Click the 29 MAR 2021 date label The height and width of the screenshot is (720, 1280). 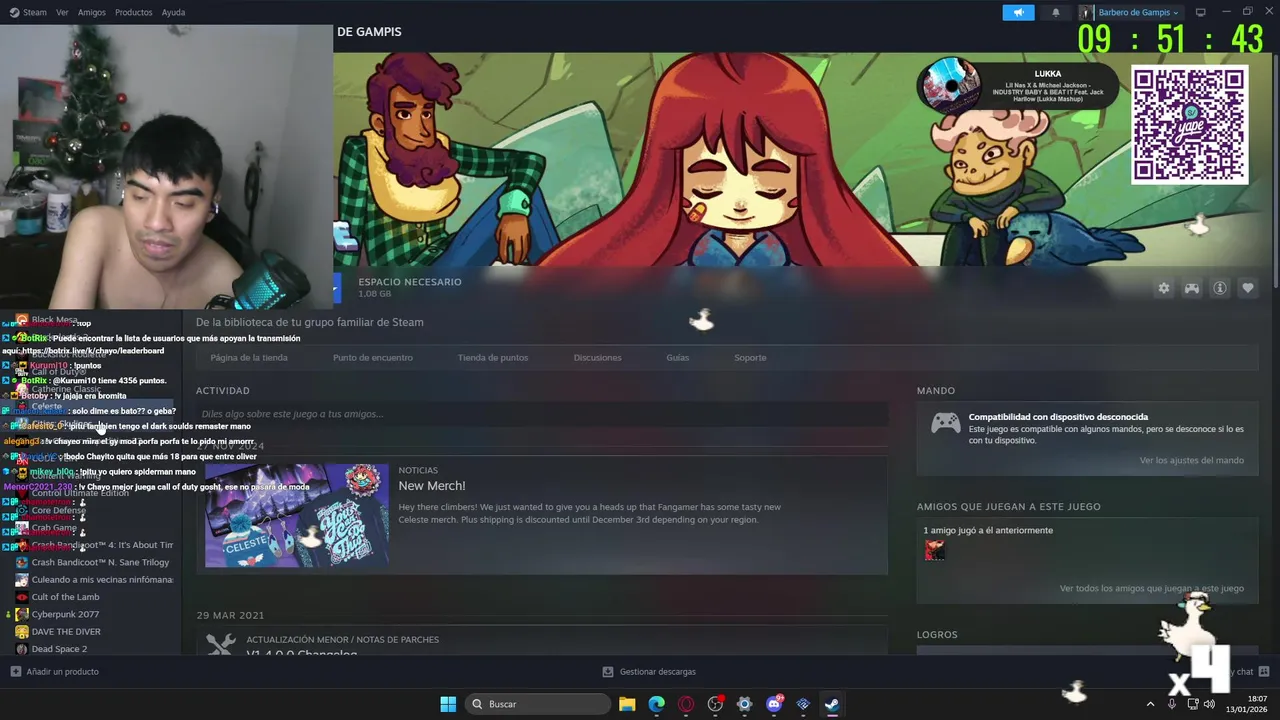coord(230,615)
